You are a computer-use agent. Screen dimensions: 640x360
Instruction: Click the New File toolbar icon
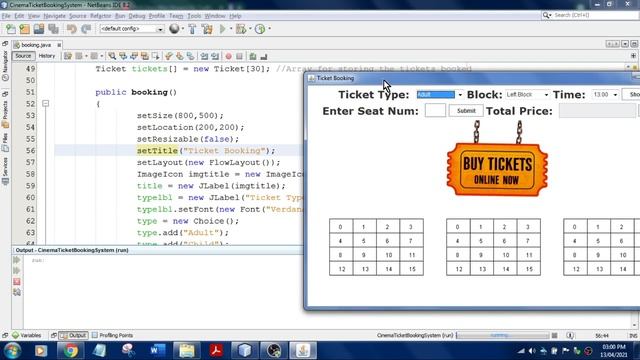click(11, 29)
